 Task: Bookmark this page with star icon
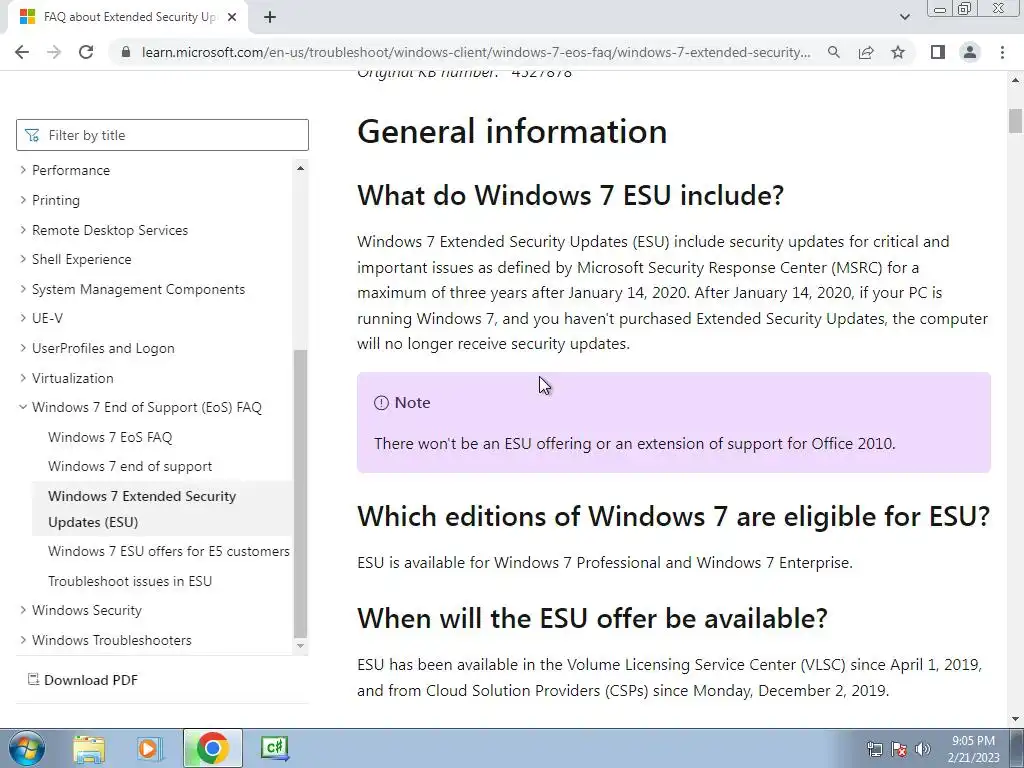898,52
